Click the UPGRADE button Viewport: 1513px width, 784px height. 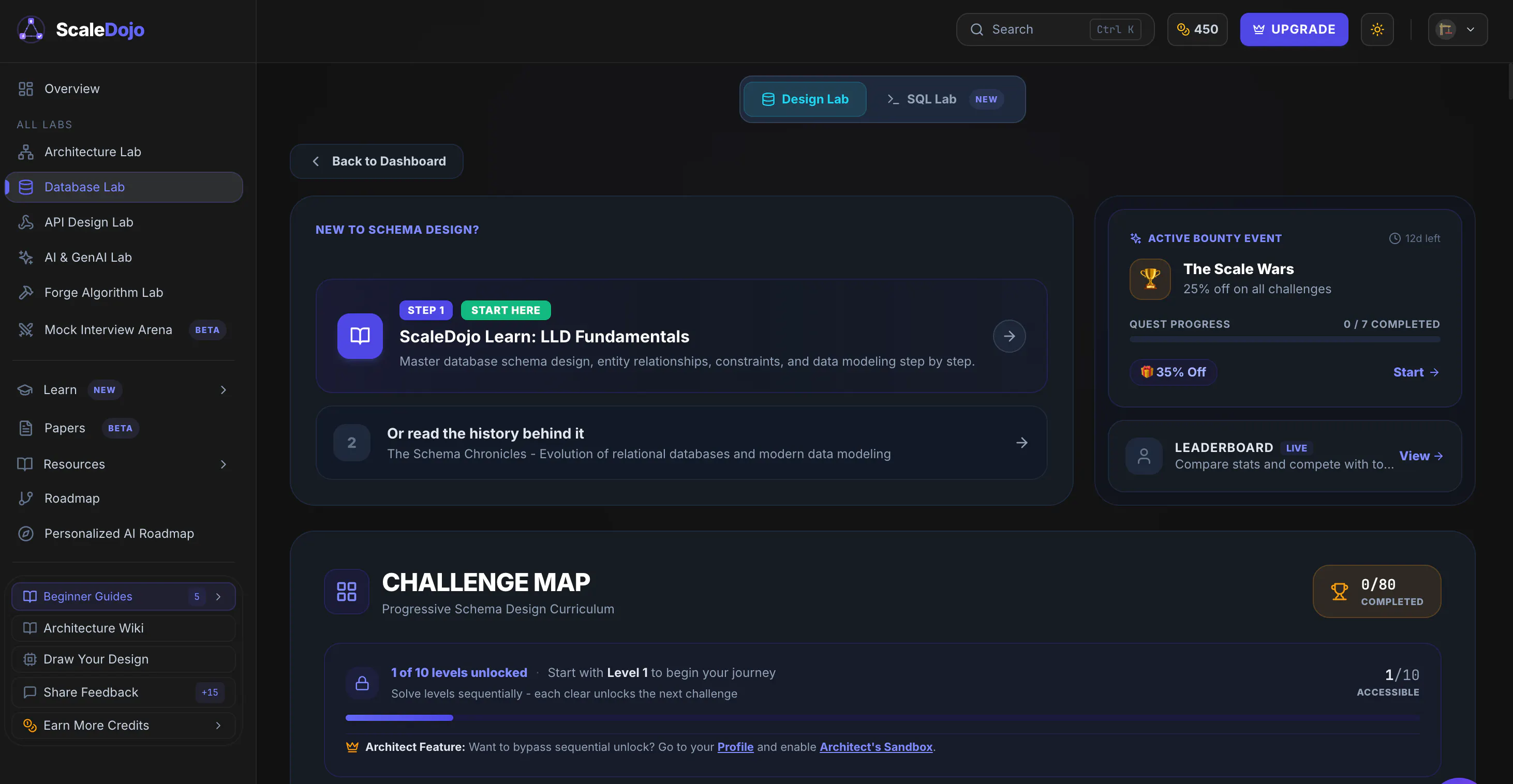pos(1294,29)
